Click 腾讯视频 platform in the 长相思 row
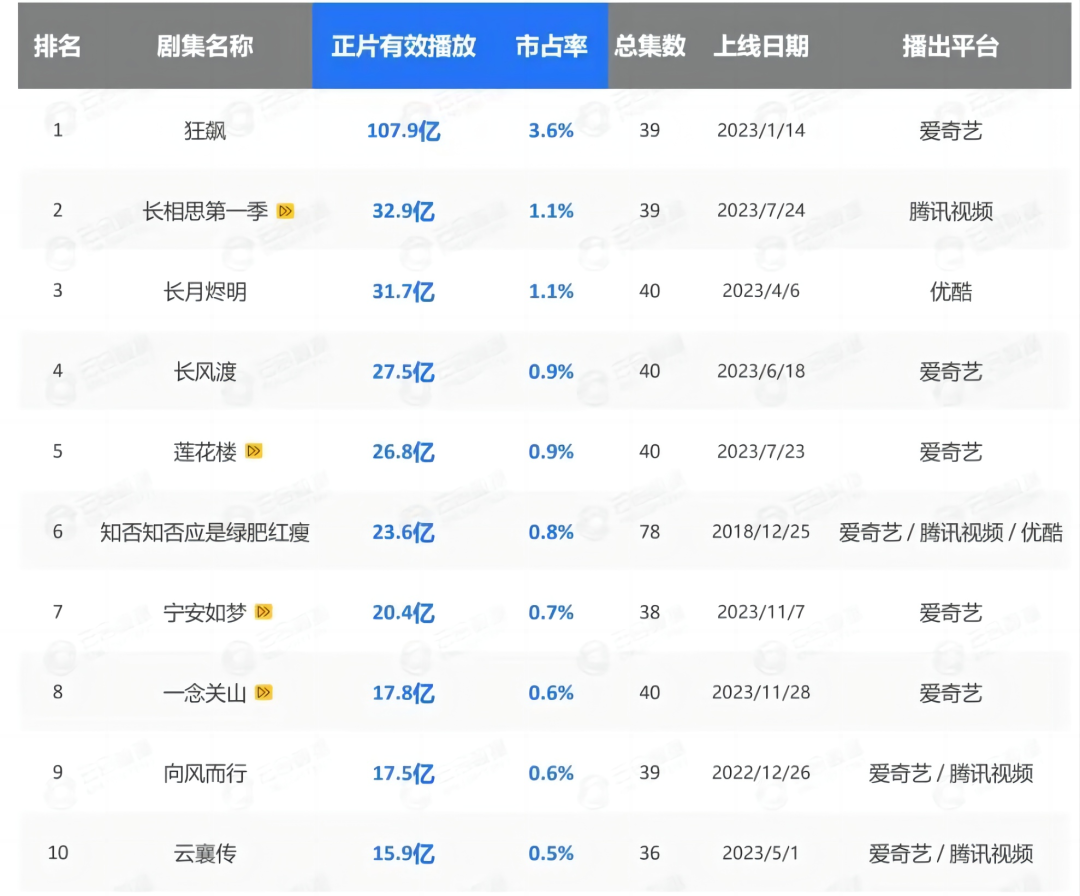 coord(950,211)
